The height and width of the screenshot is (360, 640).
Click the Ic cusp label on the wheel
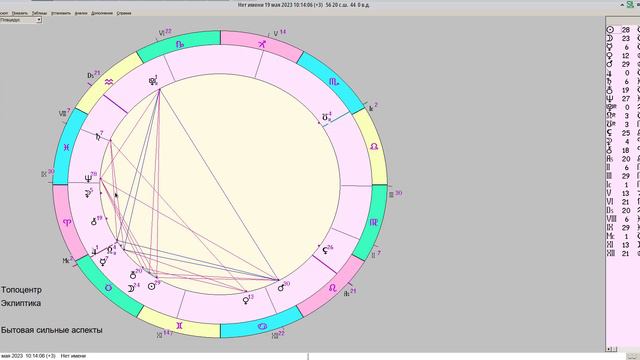coord(373,107)
